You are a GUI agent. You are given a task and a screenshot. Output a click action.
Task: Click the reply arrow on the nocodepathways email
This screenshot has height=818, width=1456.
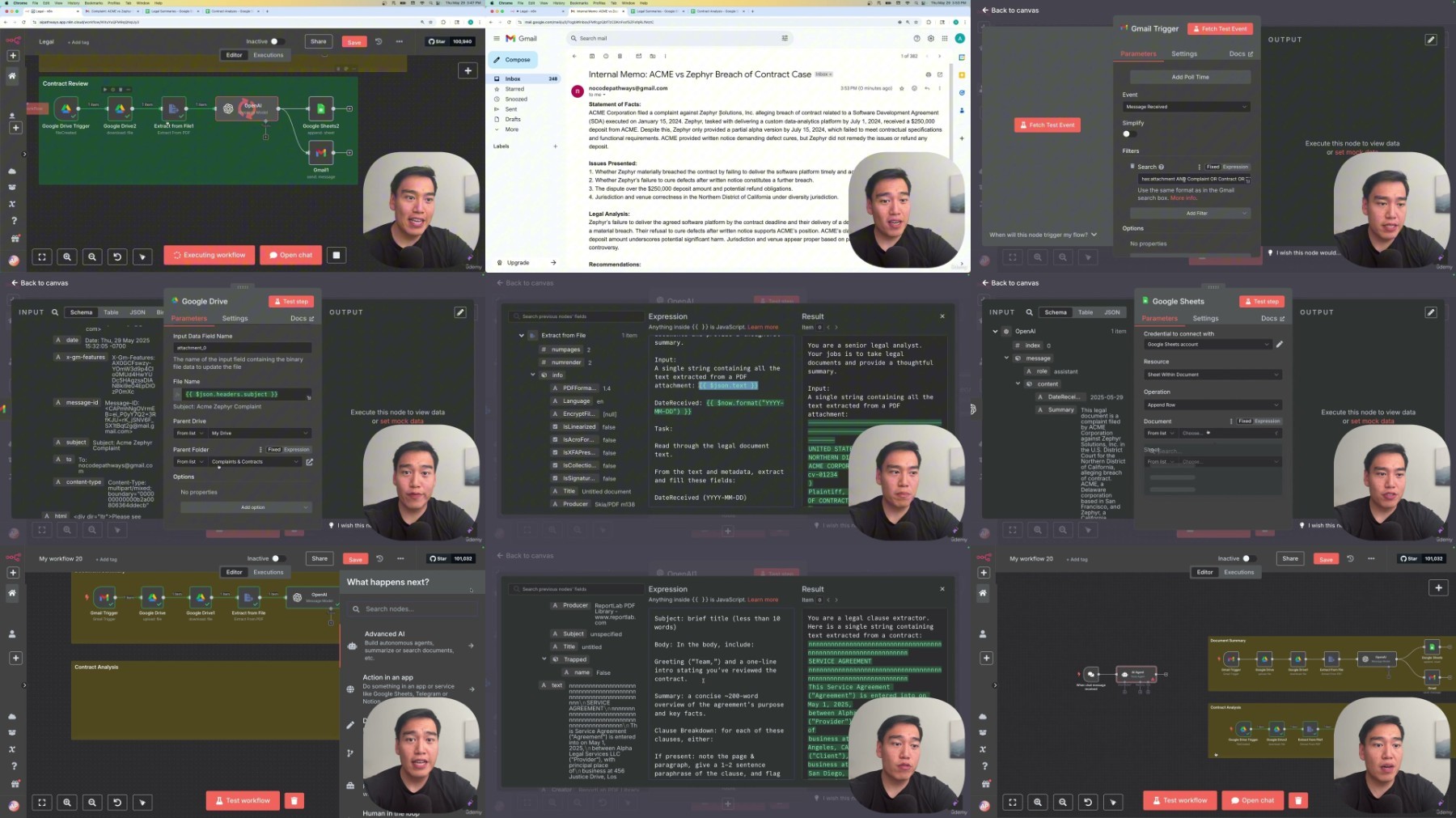pyautogui.click(x=927, y=88)
